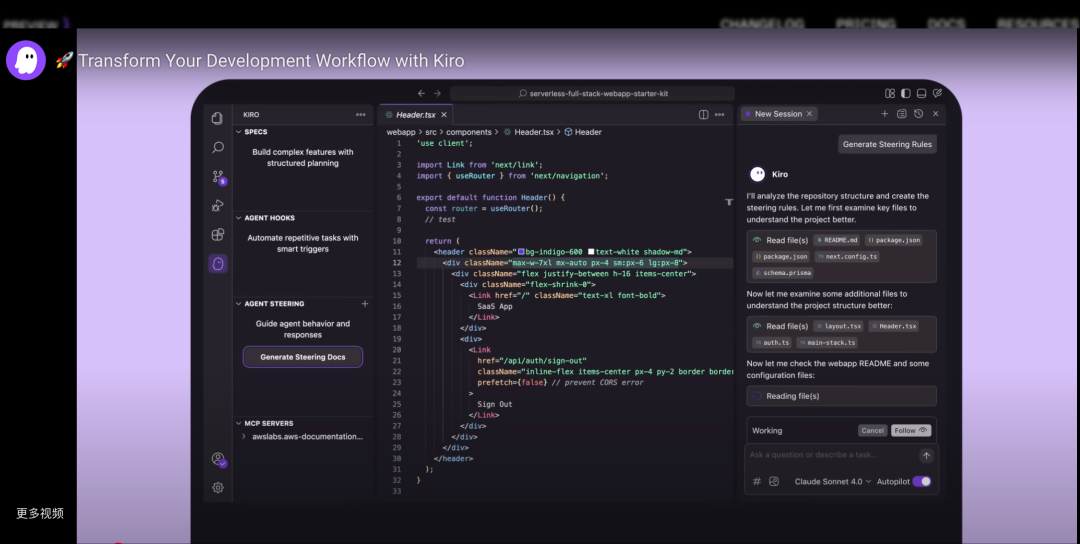Go back with the left arrow

tap(422, 94)
